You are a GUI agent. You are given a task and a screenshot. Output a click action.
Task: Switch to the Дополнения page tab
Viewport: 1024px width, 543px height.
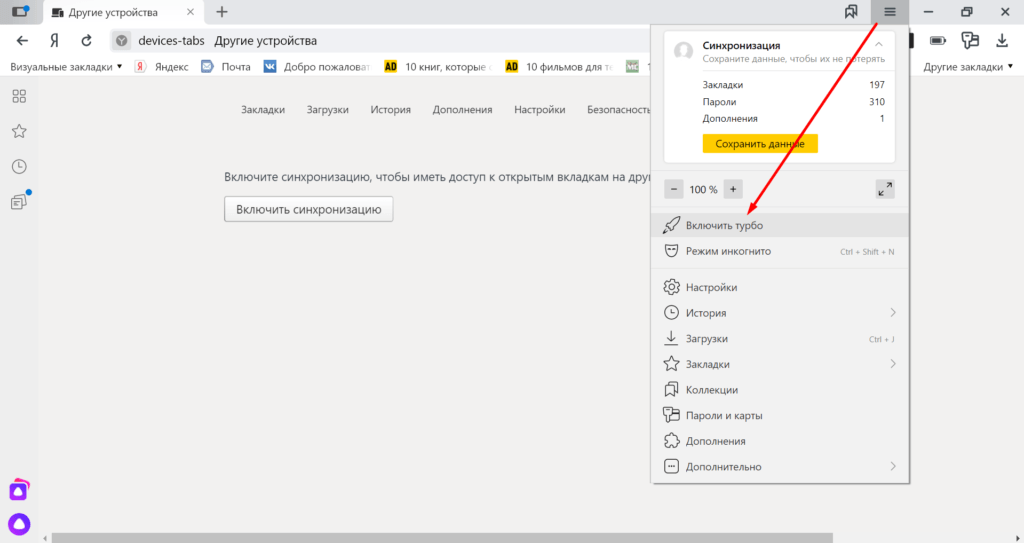[x=462, y=110]
